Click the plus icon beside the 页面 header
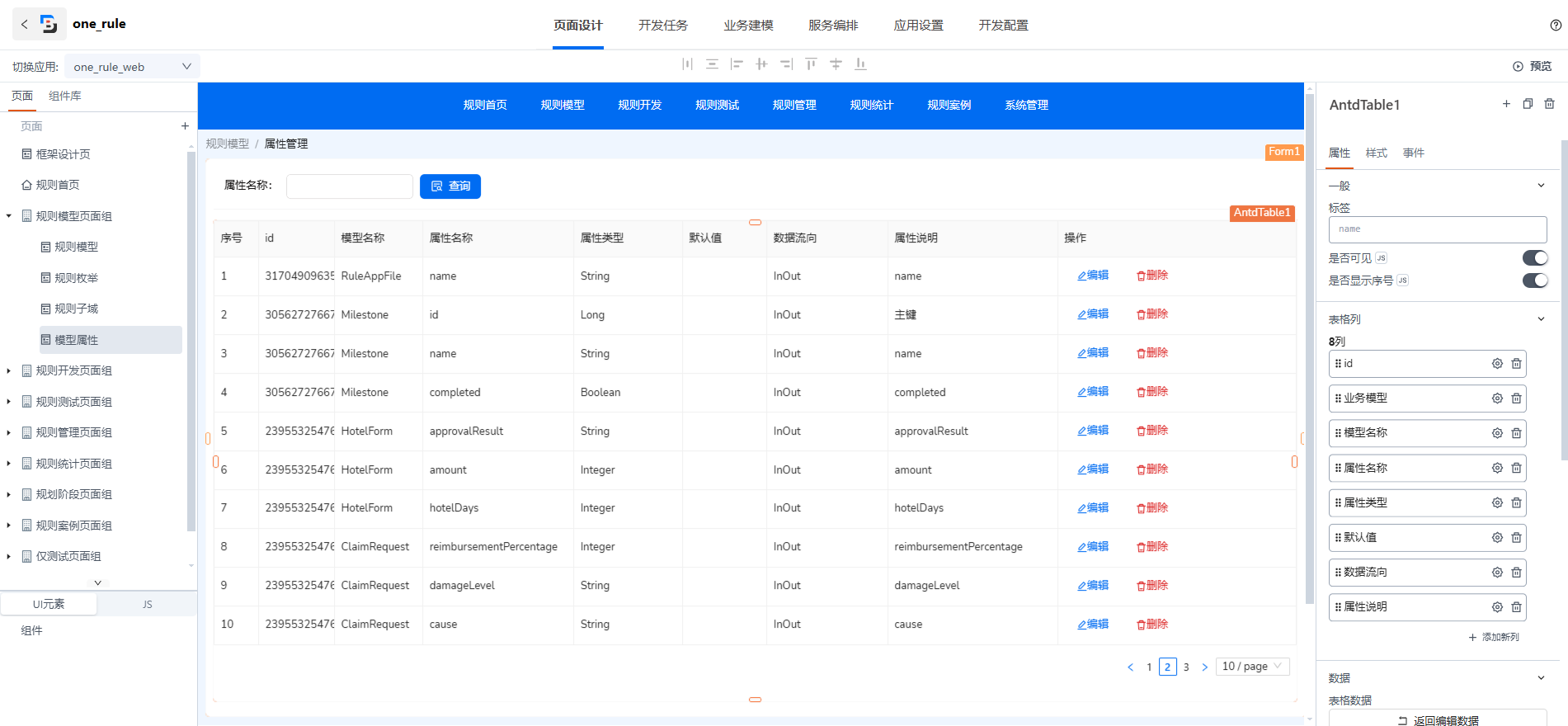This screenshot has width=1568, height=726. coord(185,126)
